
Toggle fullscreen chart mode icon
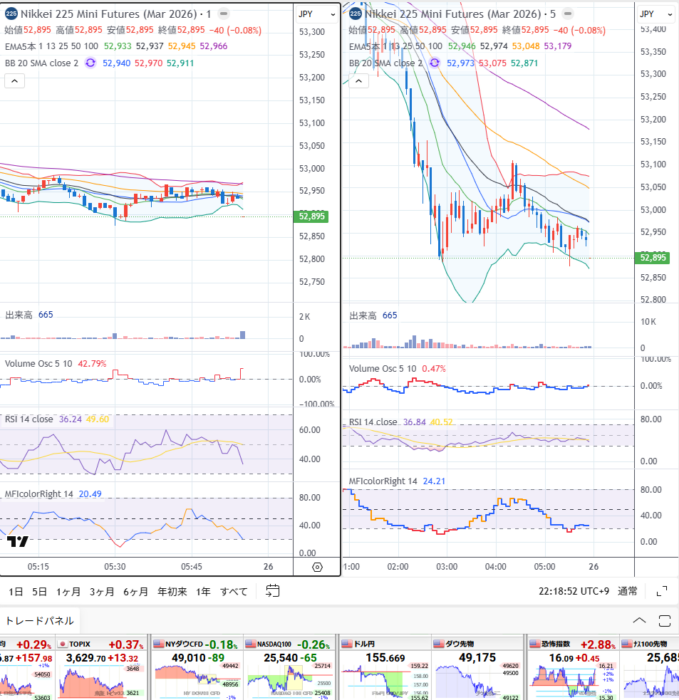pos(660,591)
